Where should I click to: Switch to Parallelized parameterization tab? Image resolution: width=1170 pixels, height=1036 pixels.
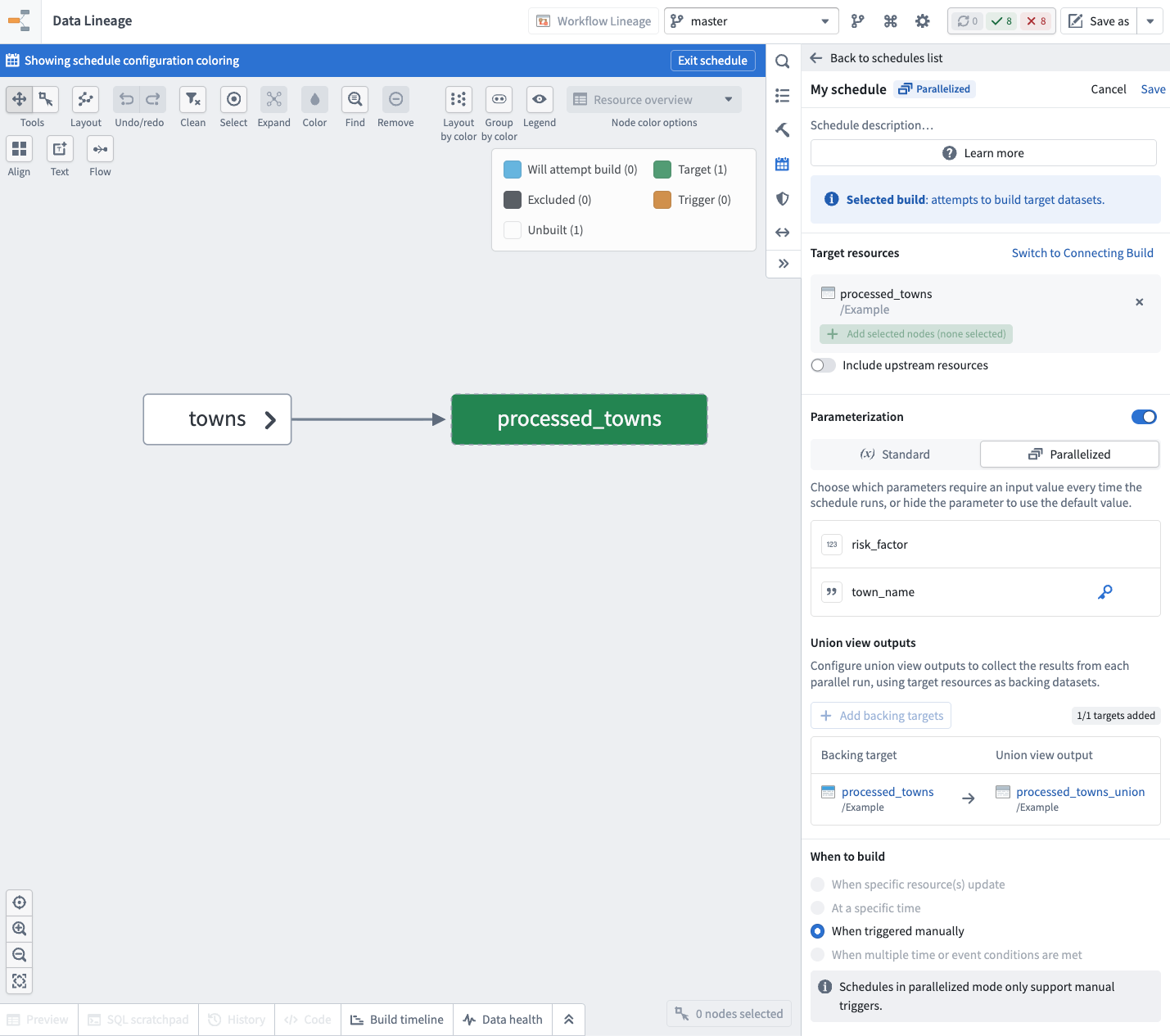1069,455
